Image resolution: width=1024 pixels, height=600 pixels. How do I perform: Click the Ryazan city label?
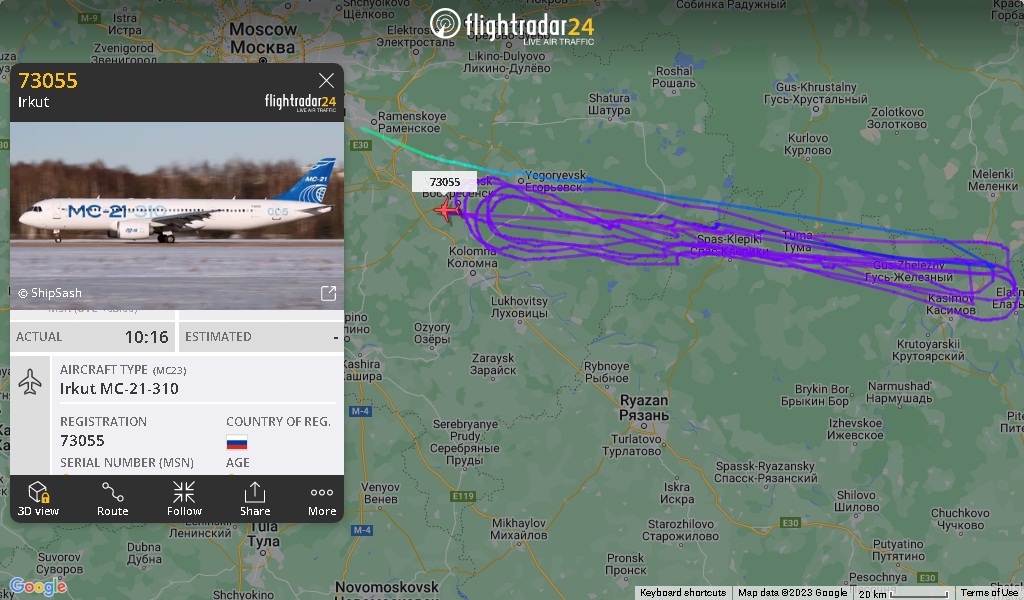tap(644, 407)
